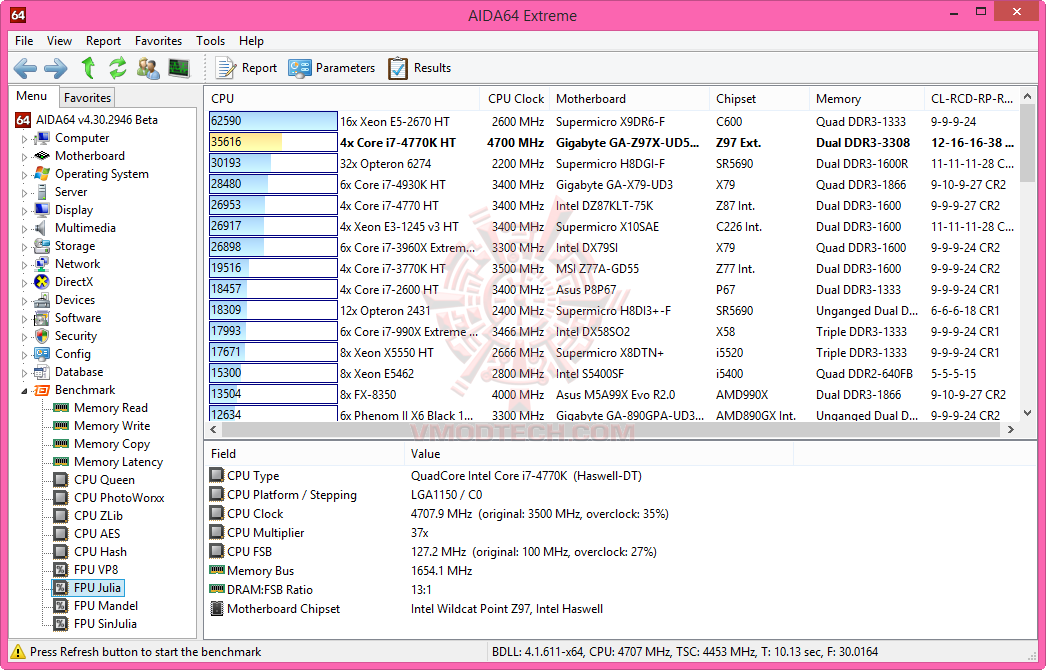Expand the Display tree node
The height and width of the screenshot is (670, 1046).
coord(25,211)
